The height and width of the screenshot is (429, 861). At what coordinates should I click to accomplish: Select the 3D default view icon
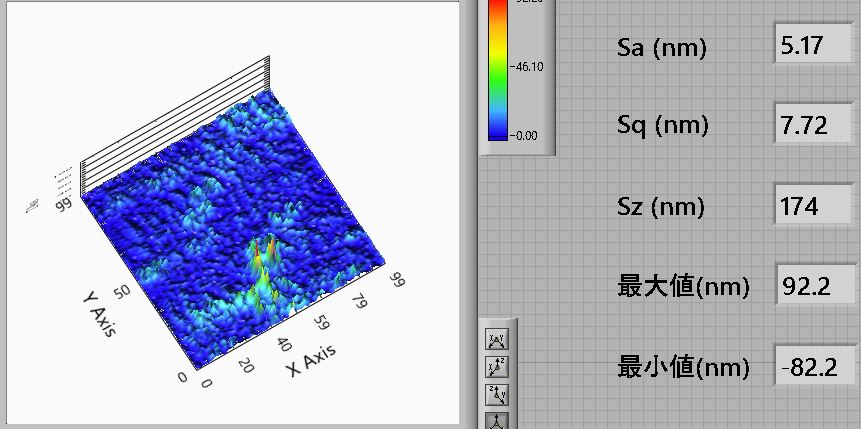(496, 420)
